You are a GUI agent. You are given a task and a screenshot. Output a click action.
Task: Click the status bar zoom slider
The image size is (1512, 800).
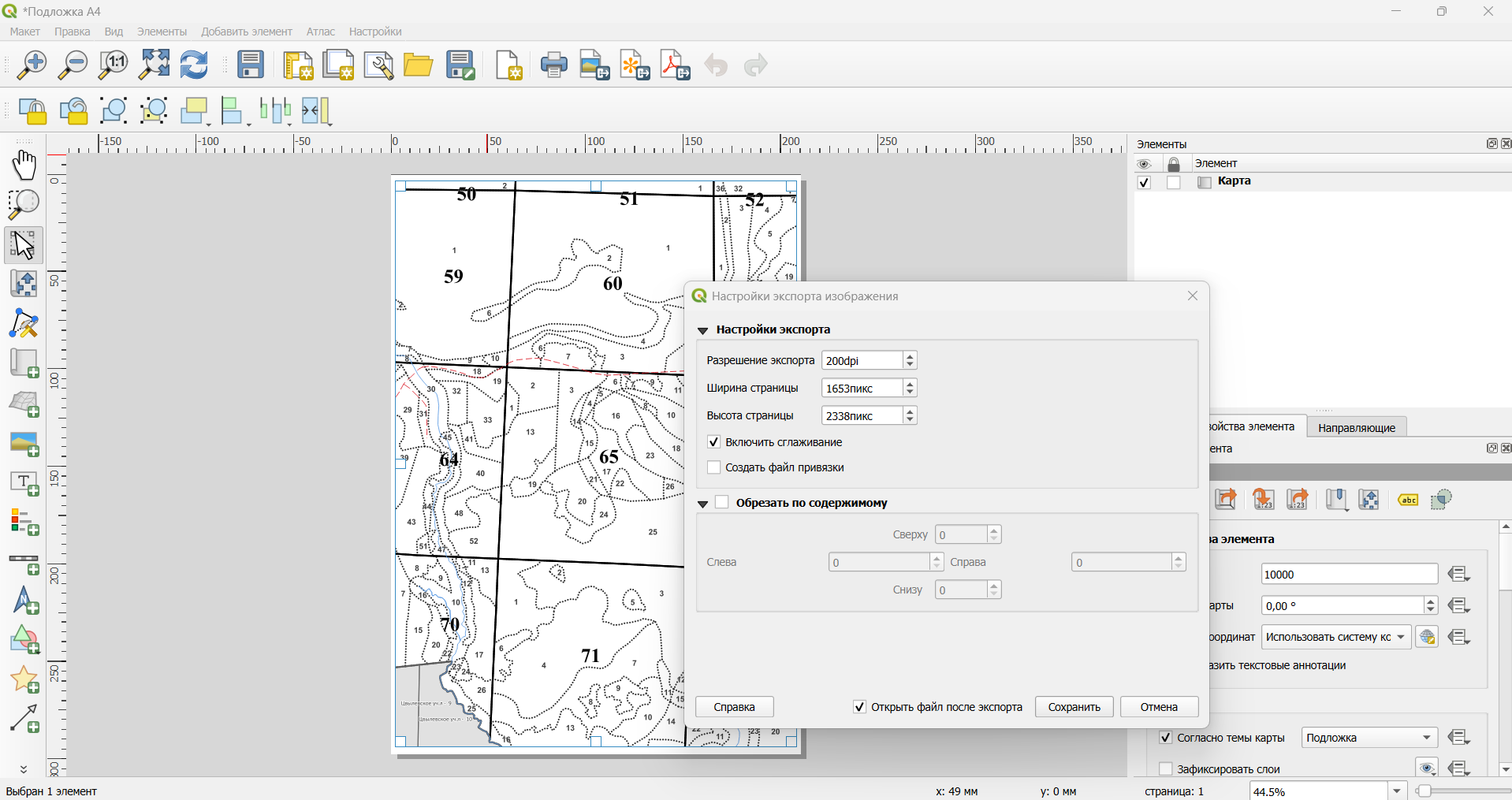[x=1463, y=791]
